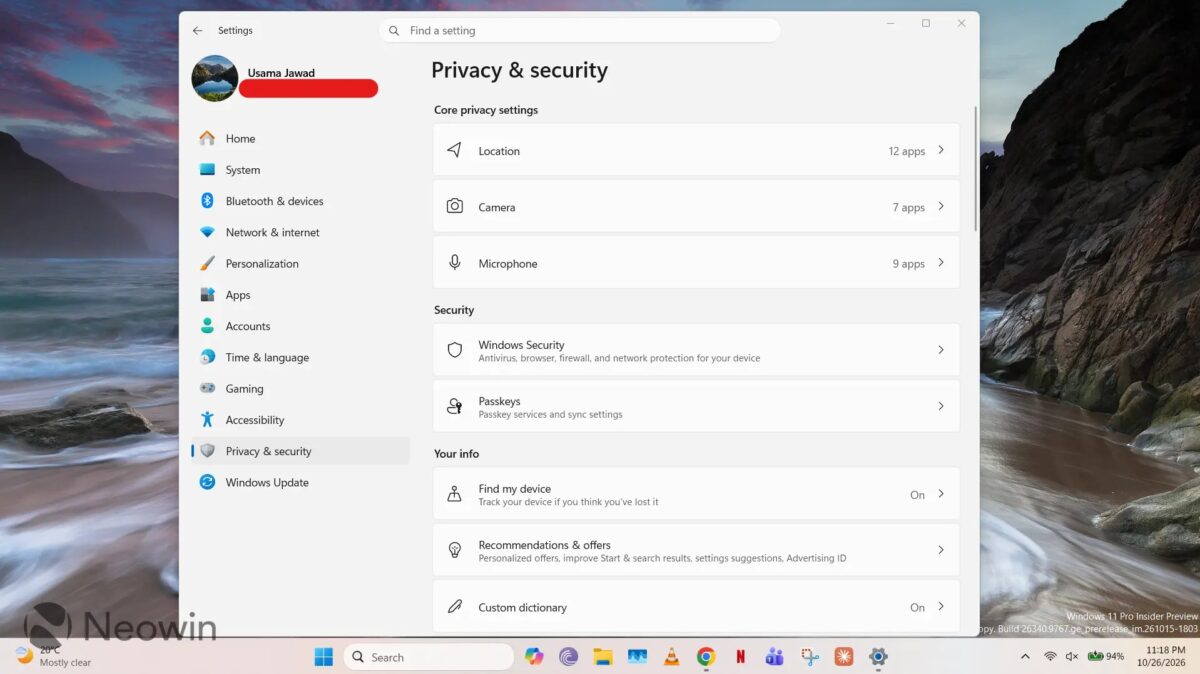Open the Windows Security setting title

(521, 345)
